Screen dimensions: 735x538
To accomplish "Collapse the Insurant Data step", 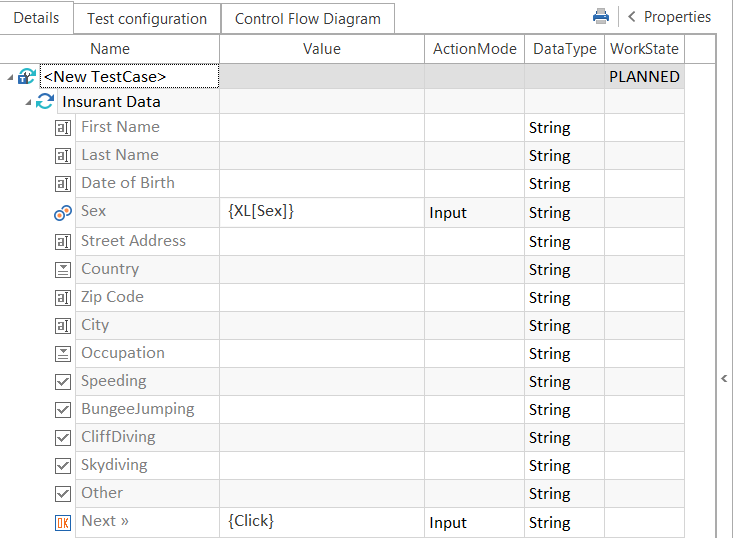I will 28,102.
